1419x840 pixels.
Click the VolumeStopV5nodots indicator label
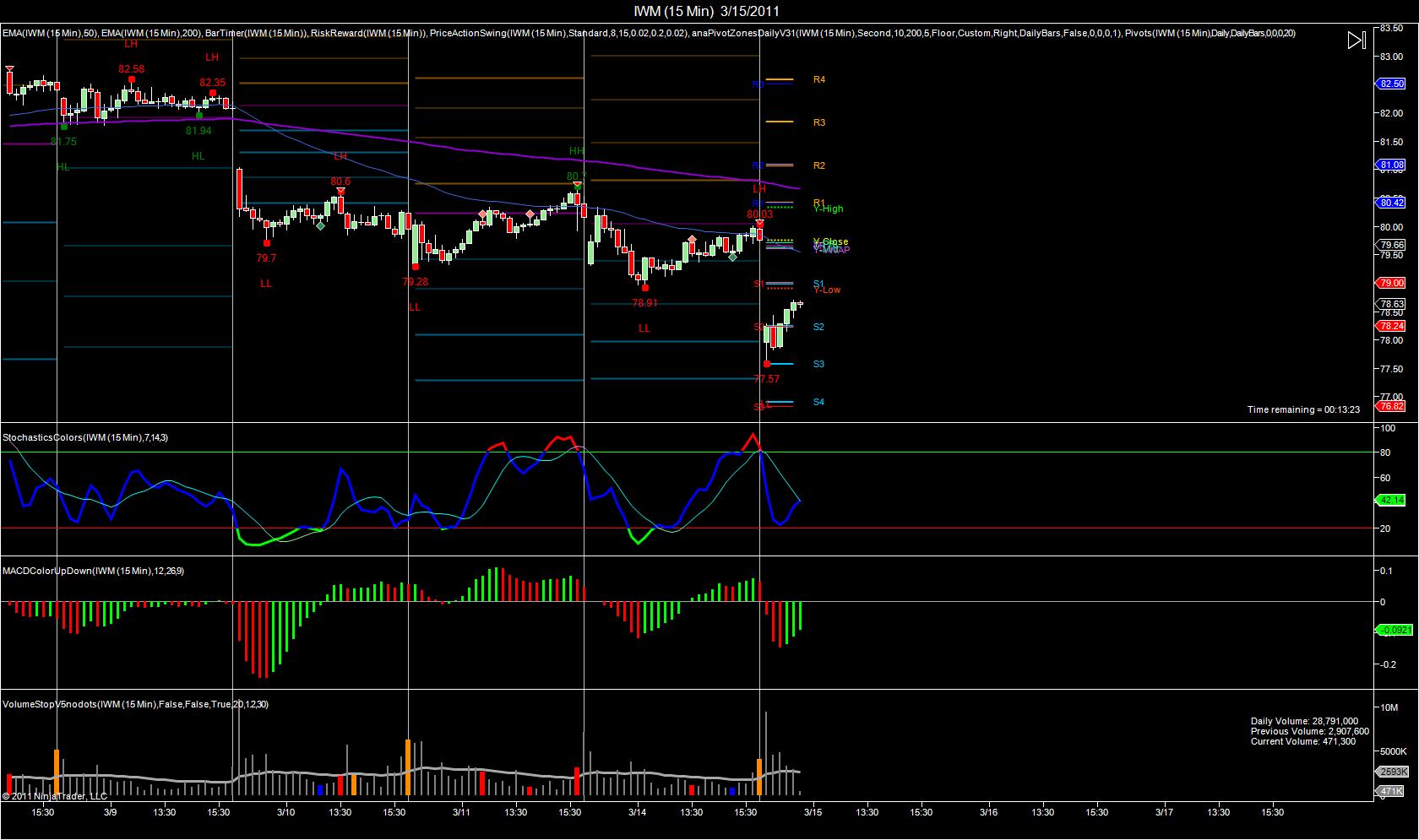coord(136,704)
